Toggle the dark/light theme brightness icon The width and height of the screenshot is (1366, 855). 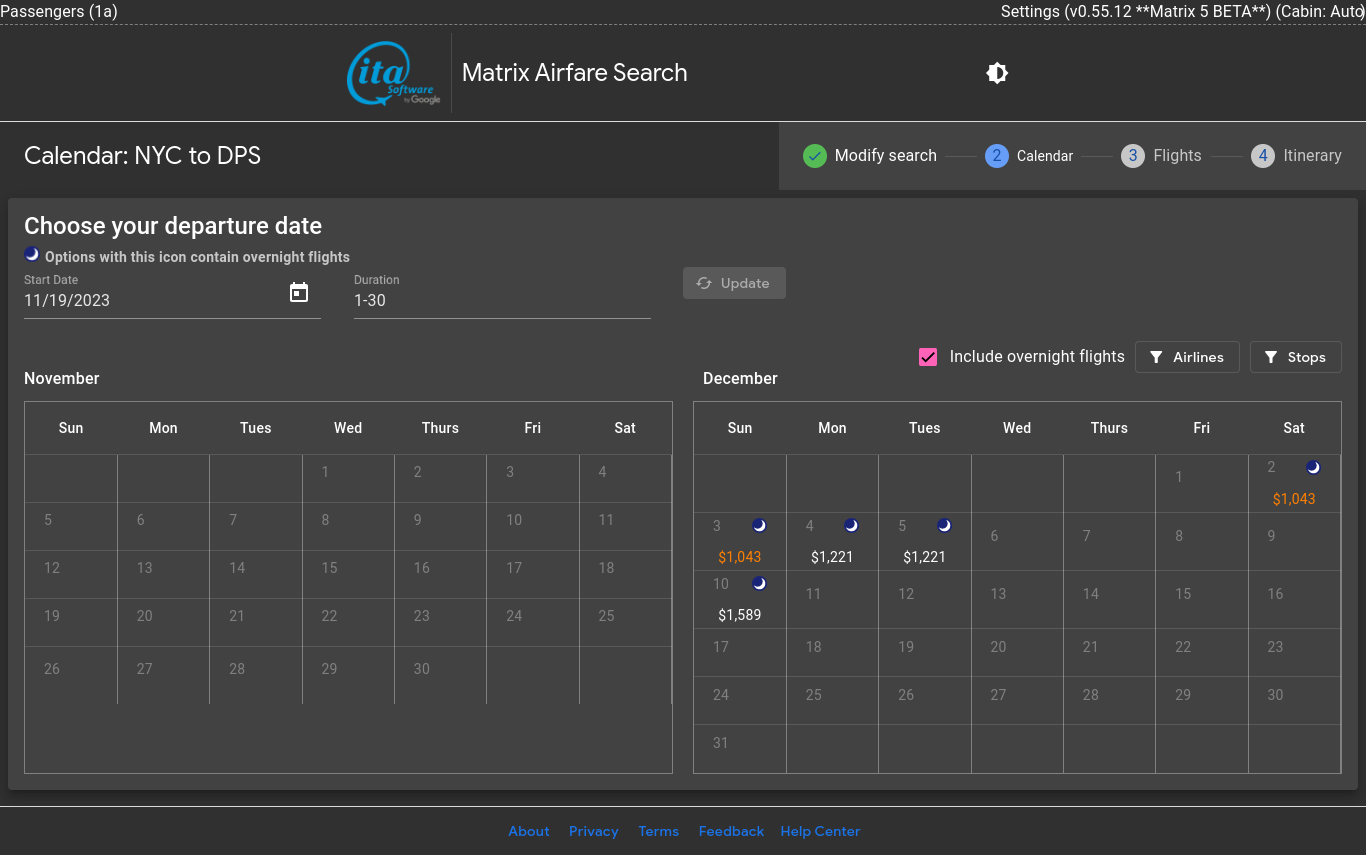997,73
